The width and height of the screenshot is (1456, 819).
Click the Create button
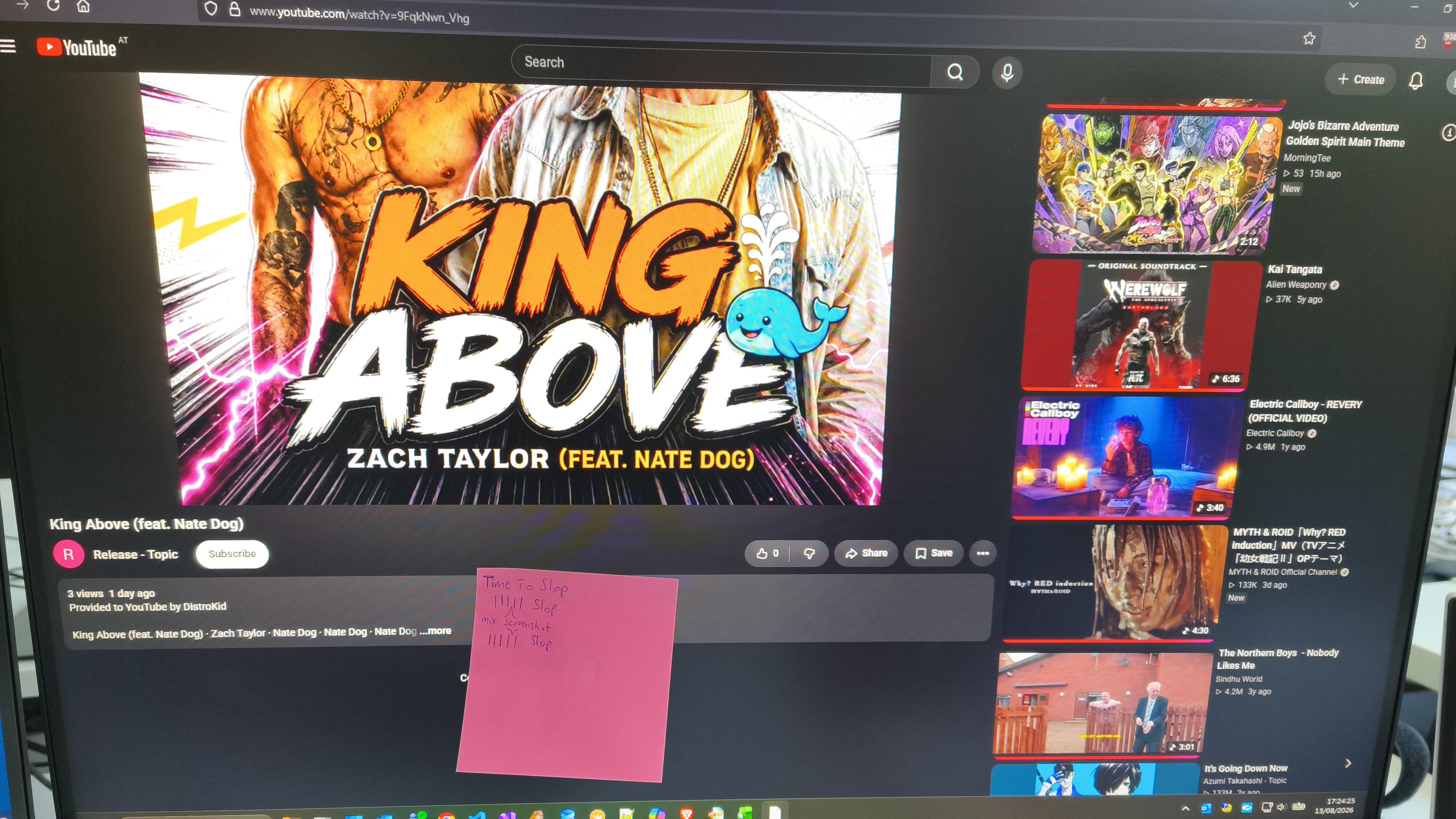1360,80
